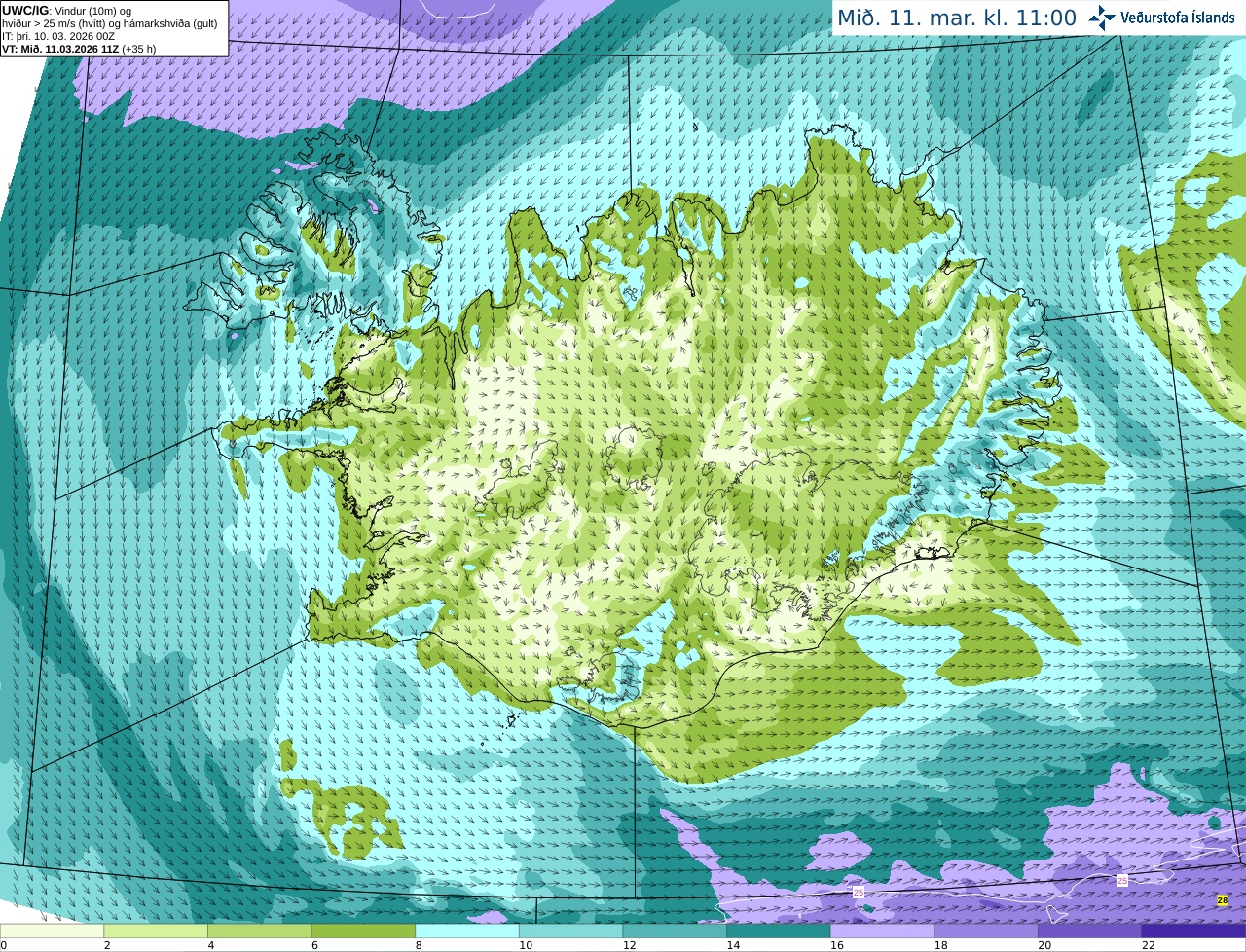The height and width of the screenshot is (952, 1246).
Task: Click the legend value 22
Action: pyautogui.click(x=1149, y=945)
